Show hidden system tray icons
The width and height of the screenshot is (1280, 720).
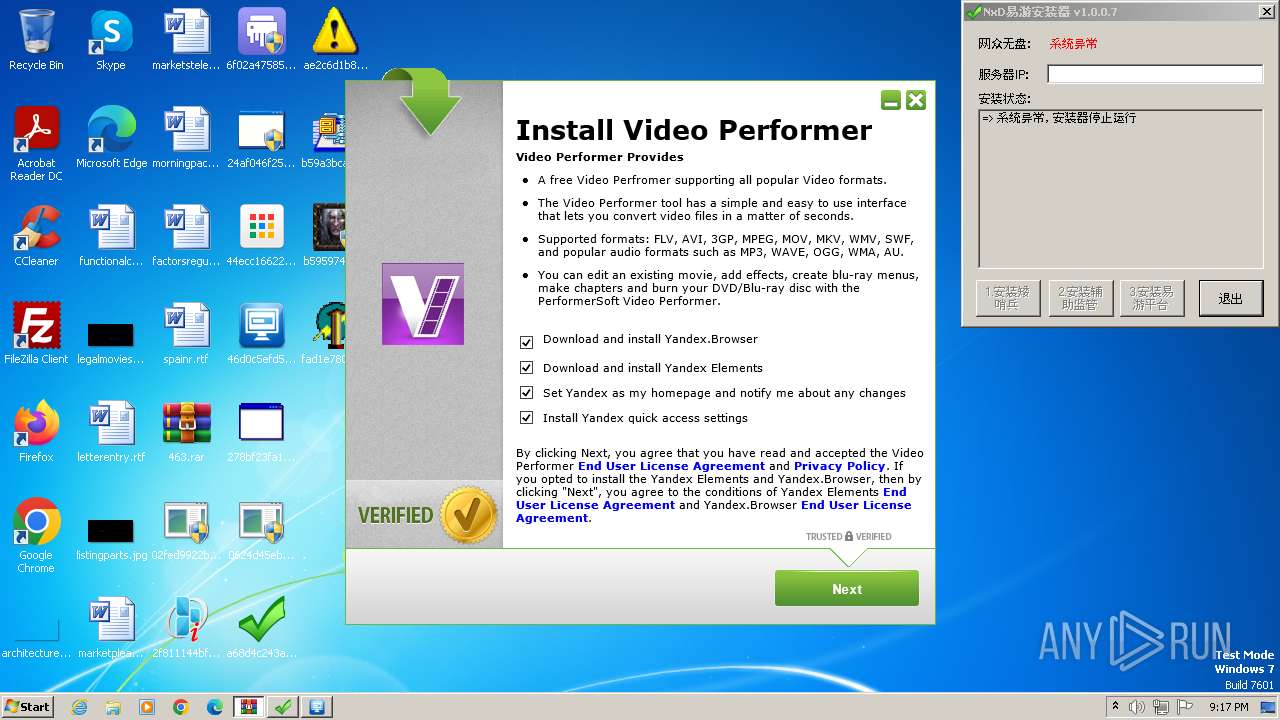pyautogui.click(x=1115, y=706)
